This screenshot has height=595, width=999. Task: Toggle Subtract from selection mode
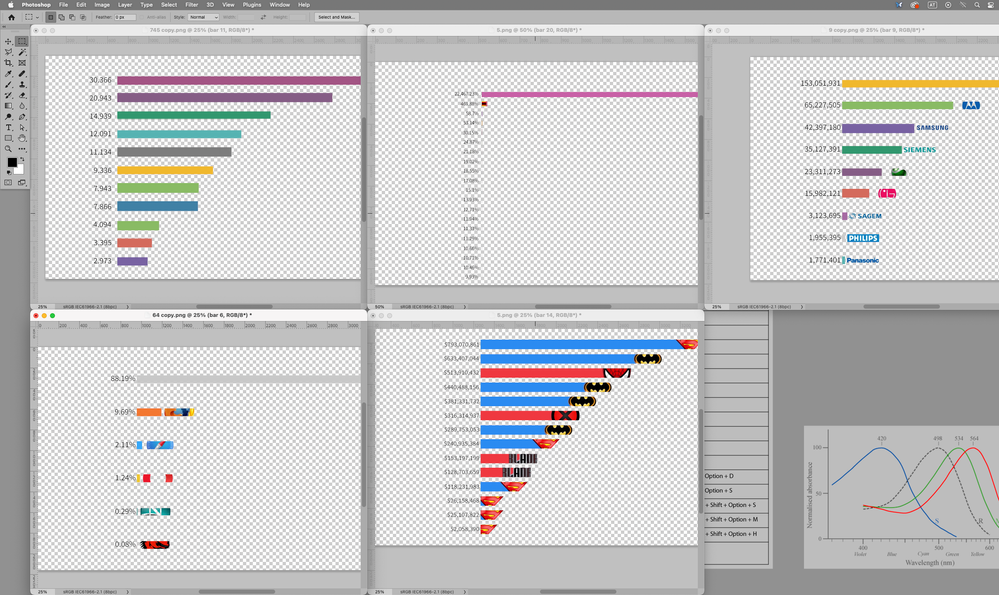(x=71, y=17)
